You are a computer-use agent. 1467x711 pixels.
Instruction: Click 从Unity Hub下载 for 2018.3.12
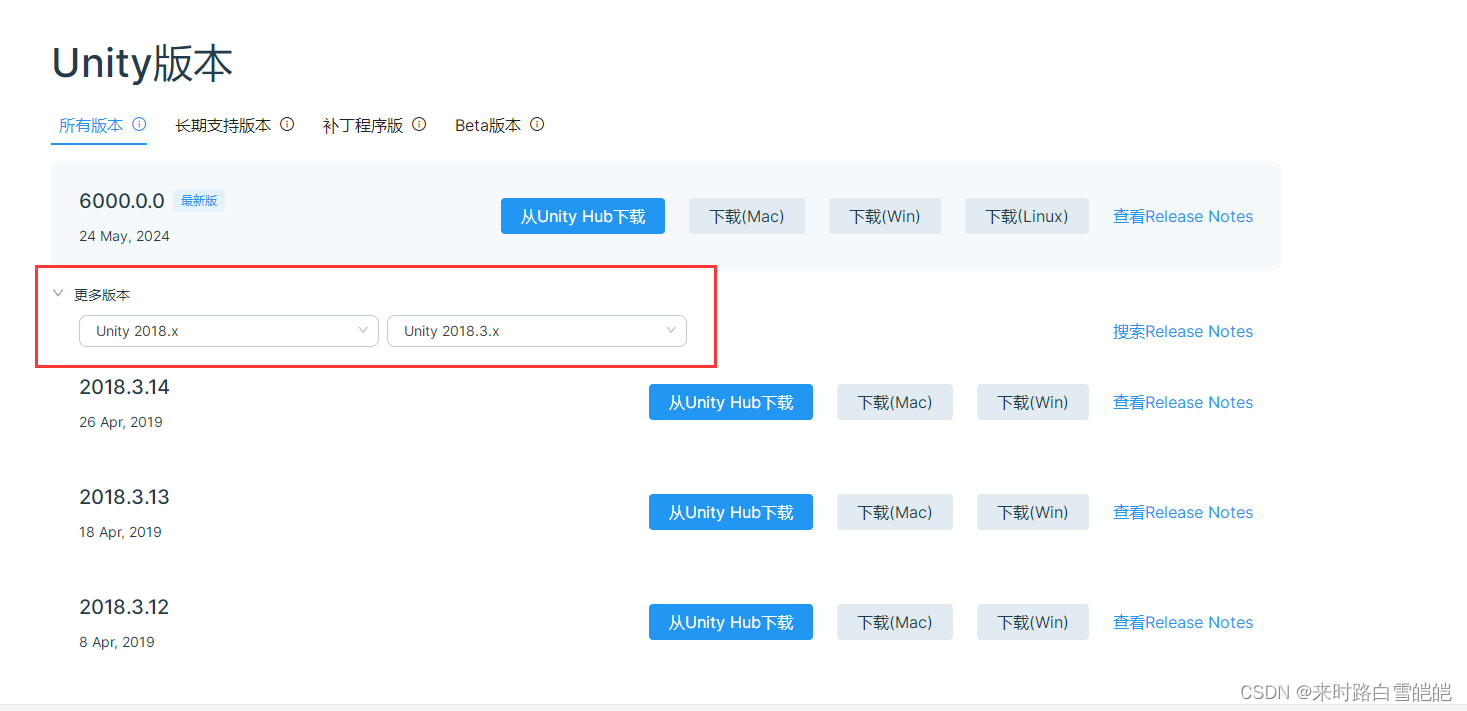731,621
